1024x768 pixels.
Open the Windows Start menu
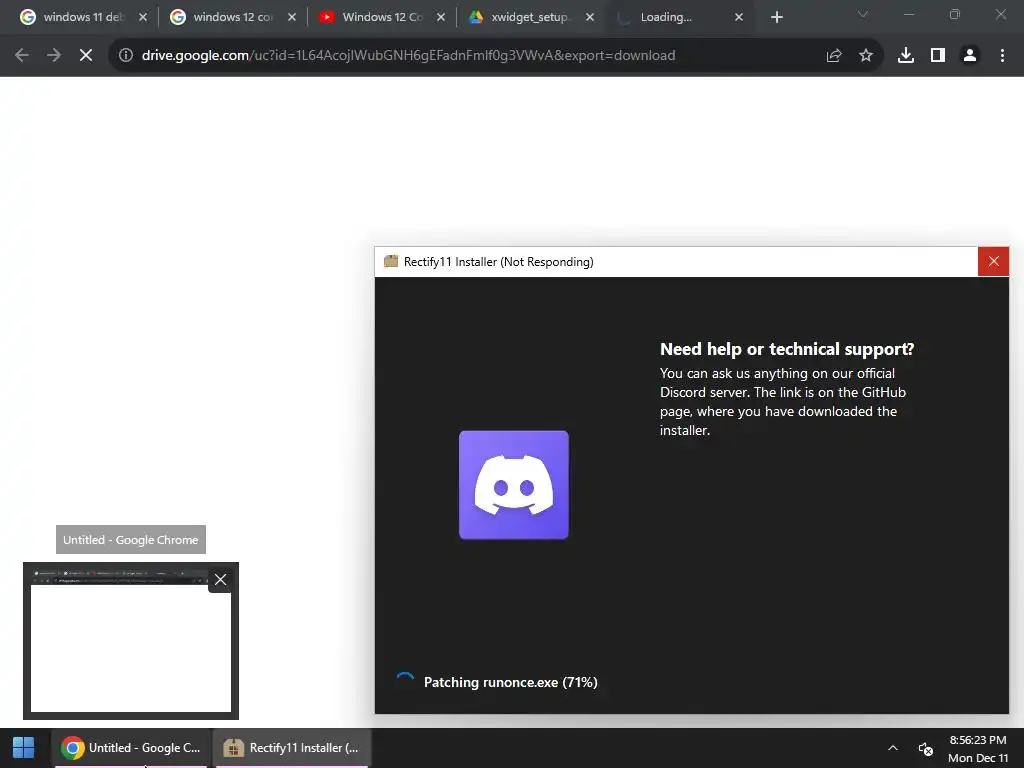pyautogui.click(x=24, y=748)
